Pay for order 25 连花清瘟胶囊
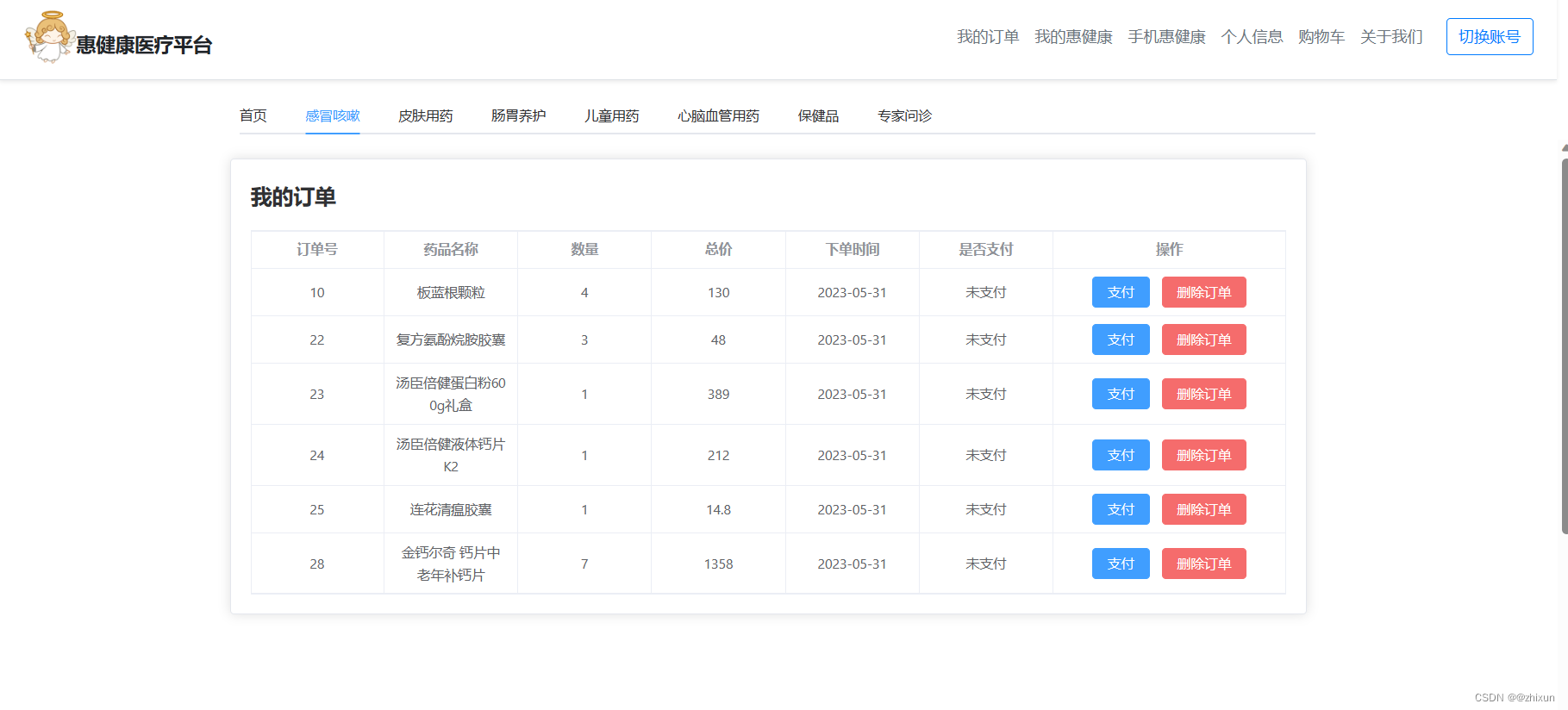The image size is (1568, 710). [x=1121, y=509]
